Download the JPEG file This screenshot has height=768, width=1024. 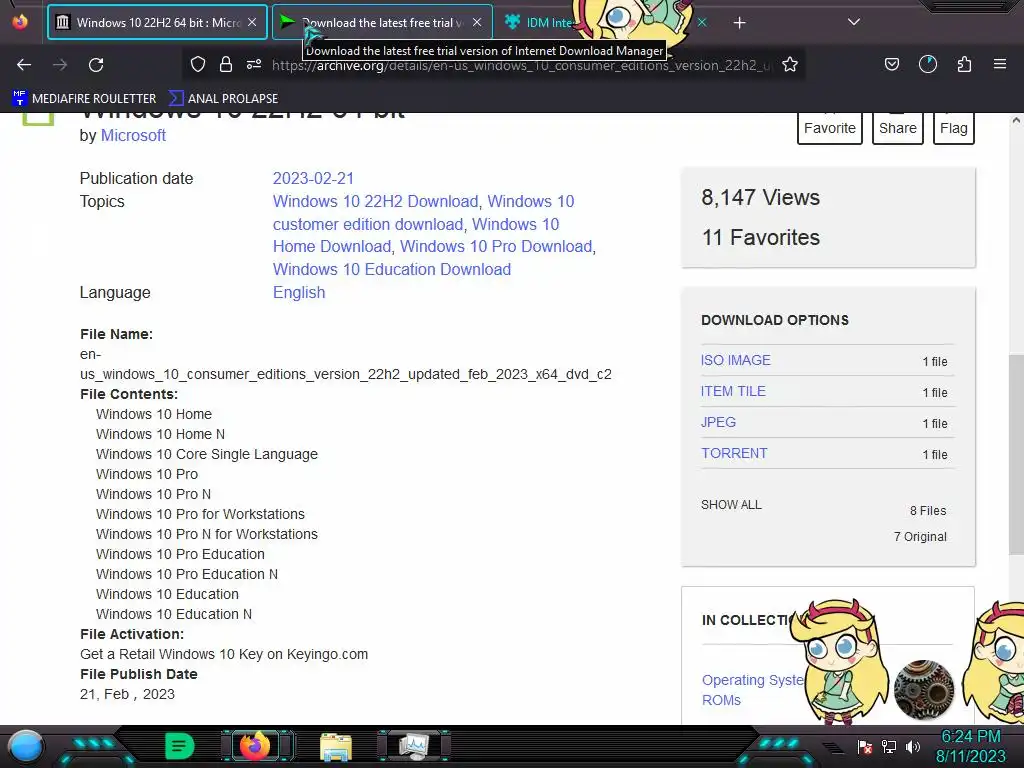[x=718, y=423]
